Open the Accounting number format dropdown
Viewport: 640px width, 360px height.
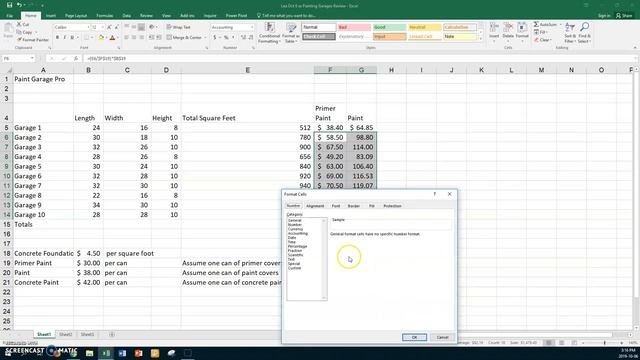(x=252, y=27)
